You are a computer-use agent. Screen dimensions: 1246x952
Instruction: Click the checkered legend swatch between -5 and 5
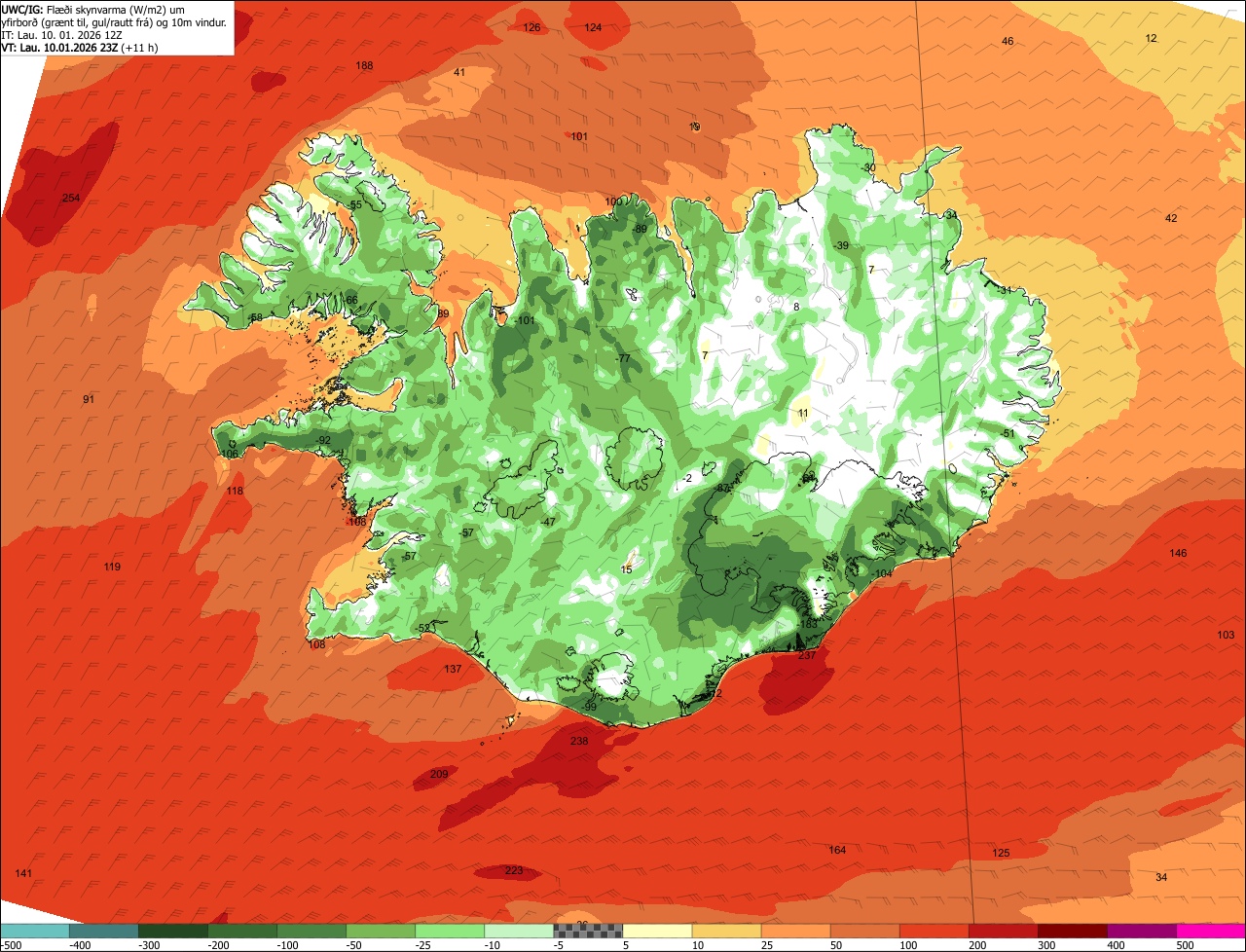(x=587, y=932)
